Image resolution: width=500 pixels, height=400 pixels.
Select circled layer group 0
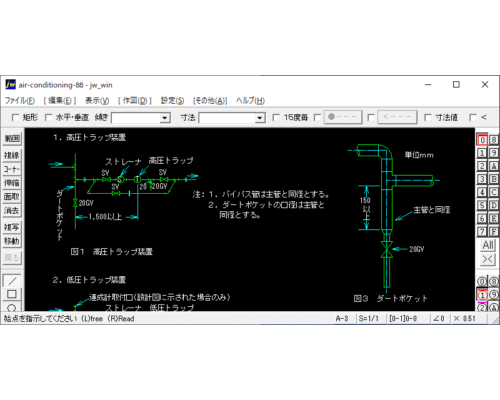pyautogui.click(x=482, y=282)
